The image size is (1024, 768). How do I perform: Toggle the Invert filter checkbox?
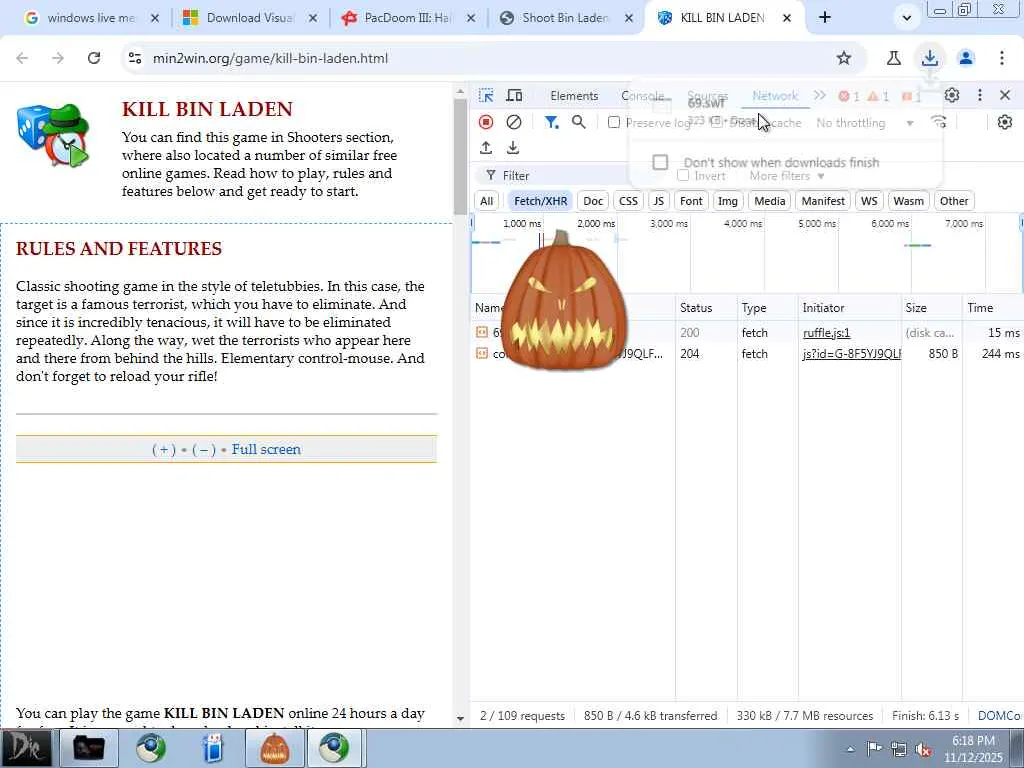(x=683, y=175)
